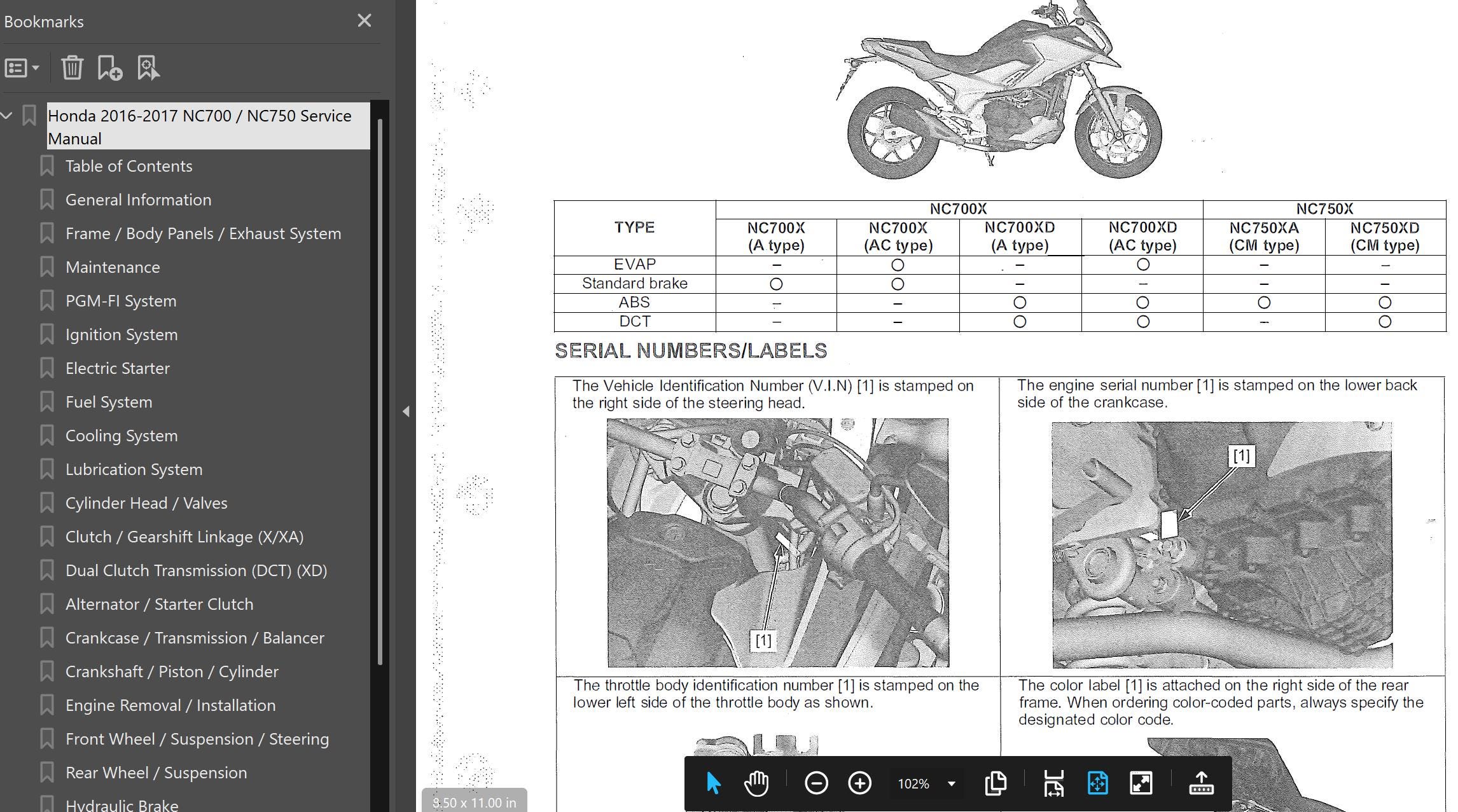This screenshot has height=812, width=1458.
Task: Open the PGM-FI System bookmark
Action: click(x=121, y=301)
